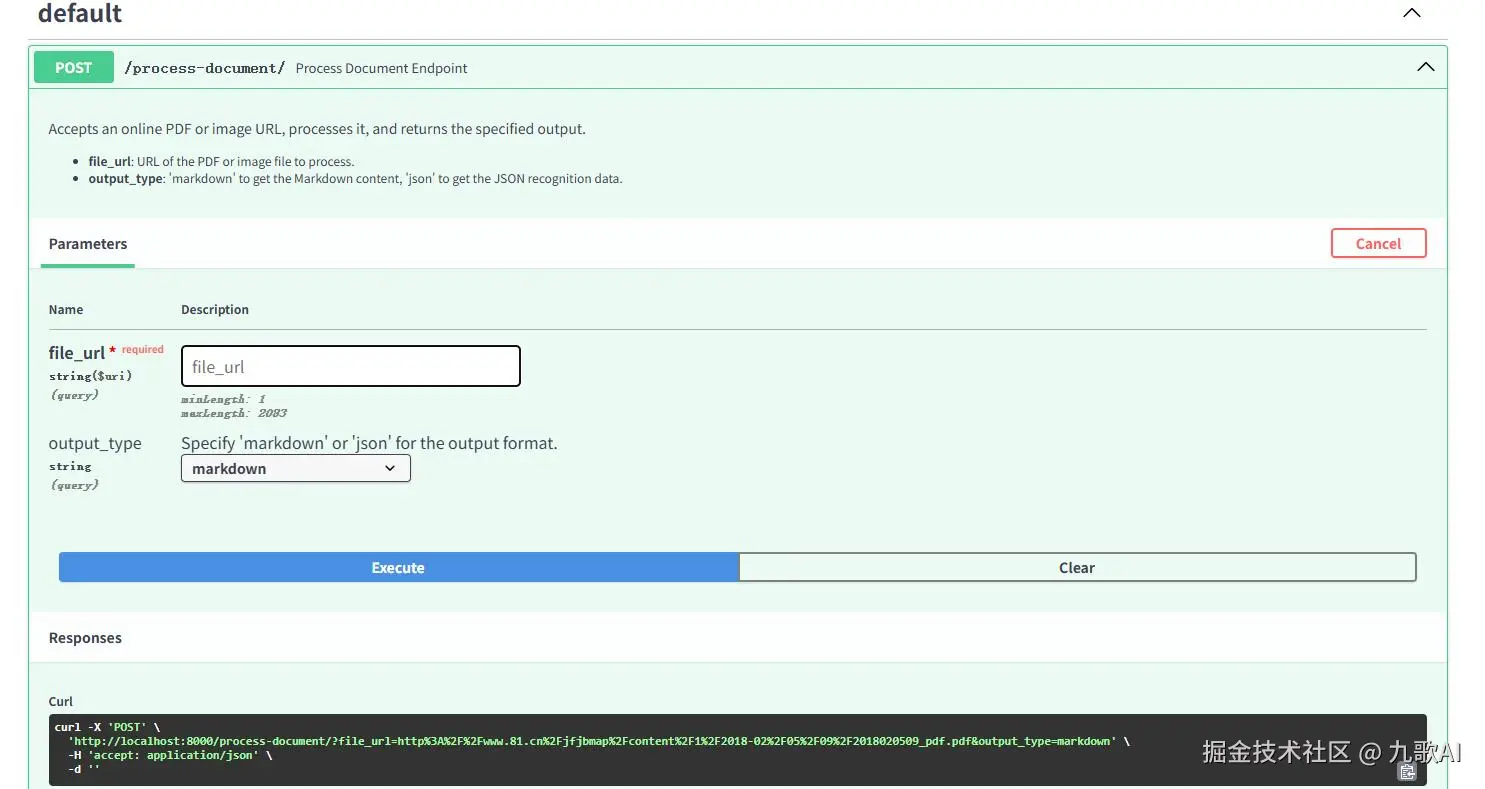The height and width of the screenshot is (789, 1485).
Task: Click the green POST method badge
Action: click(74, 67)
